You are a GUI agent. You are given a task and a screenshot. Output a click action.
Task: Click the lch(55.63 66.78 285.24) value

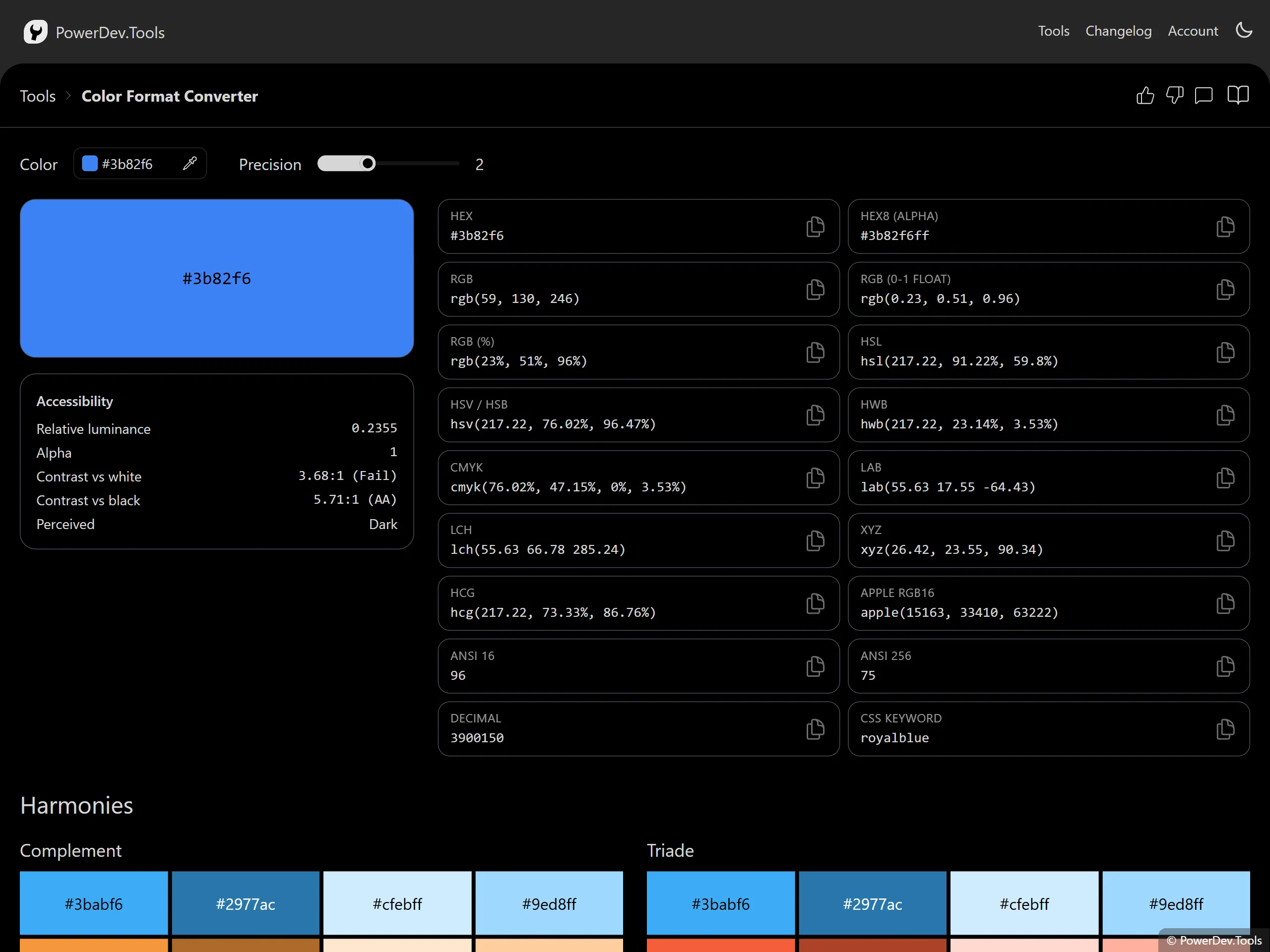[537, 549]
